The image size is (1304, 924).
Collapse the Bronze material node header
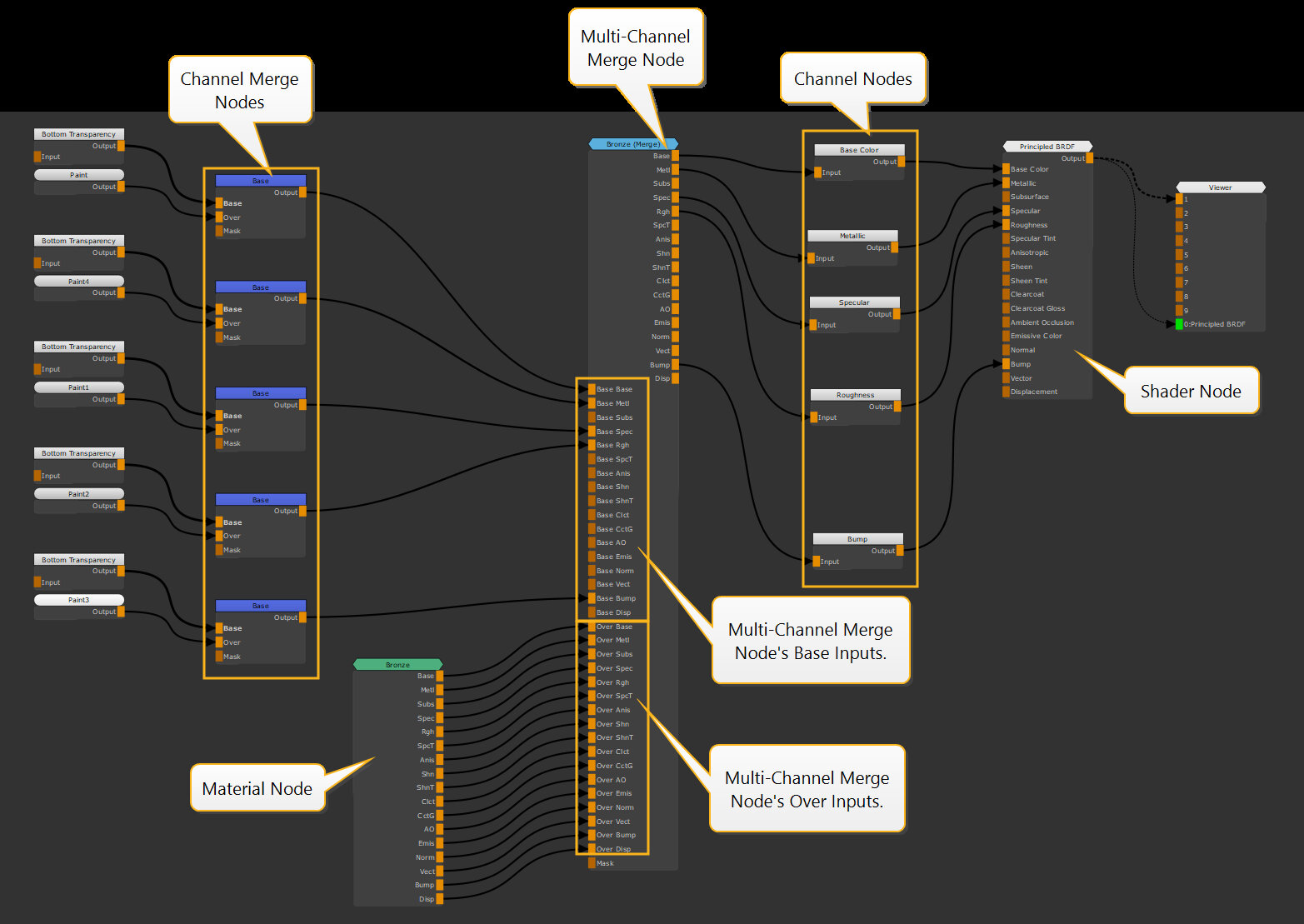tap(398, 664)
